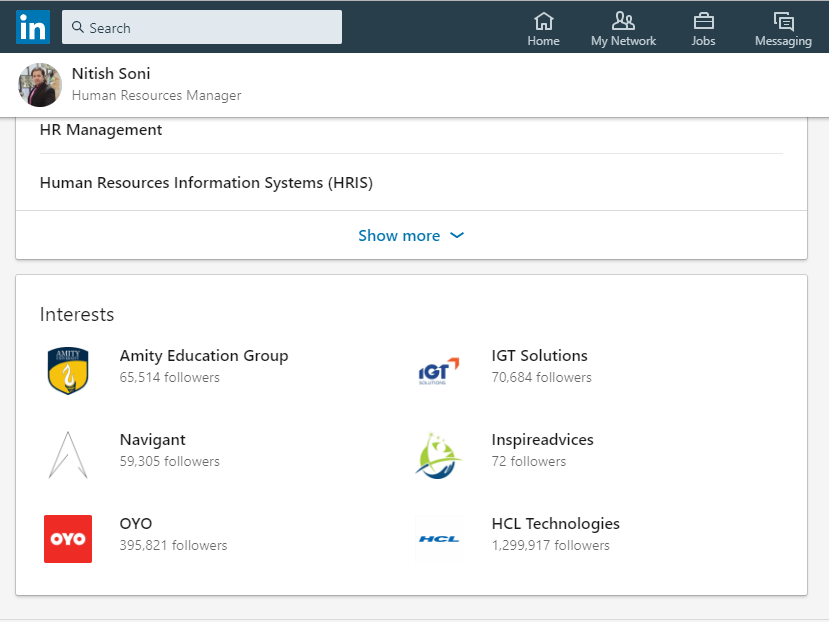This screenshot has height=622, width=829.
Task: Open the HCL Technologies company name link
Action: pyautogui.click(x=555, y=524)
